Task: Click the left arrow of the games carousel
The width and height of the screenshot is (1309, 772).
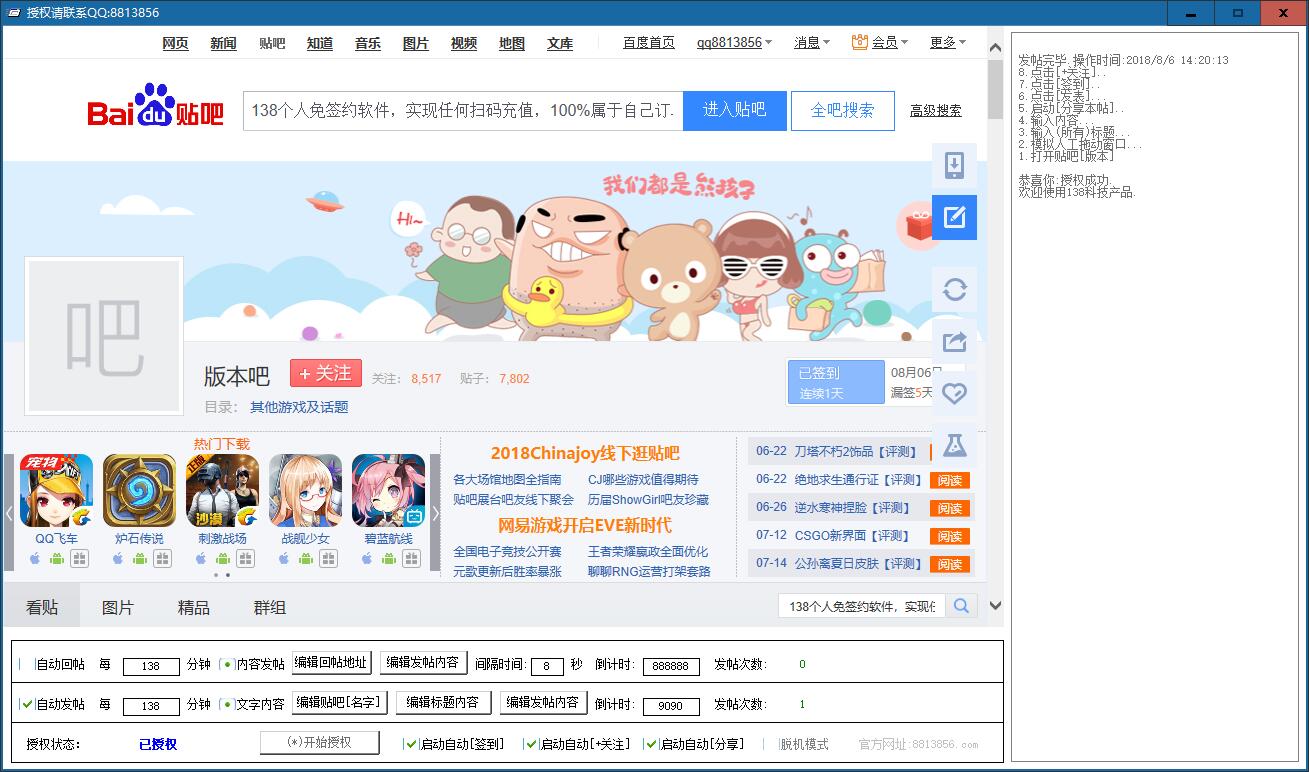Action: (x=9, y=513)
